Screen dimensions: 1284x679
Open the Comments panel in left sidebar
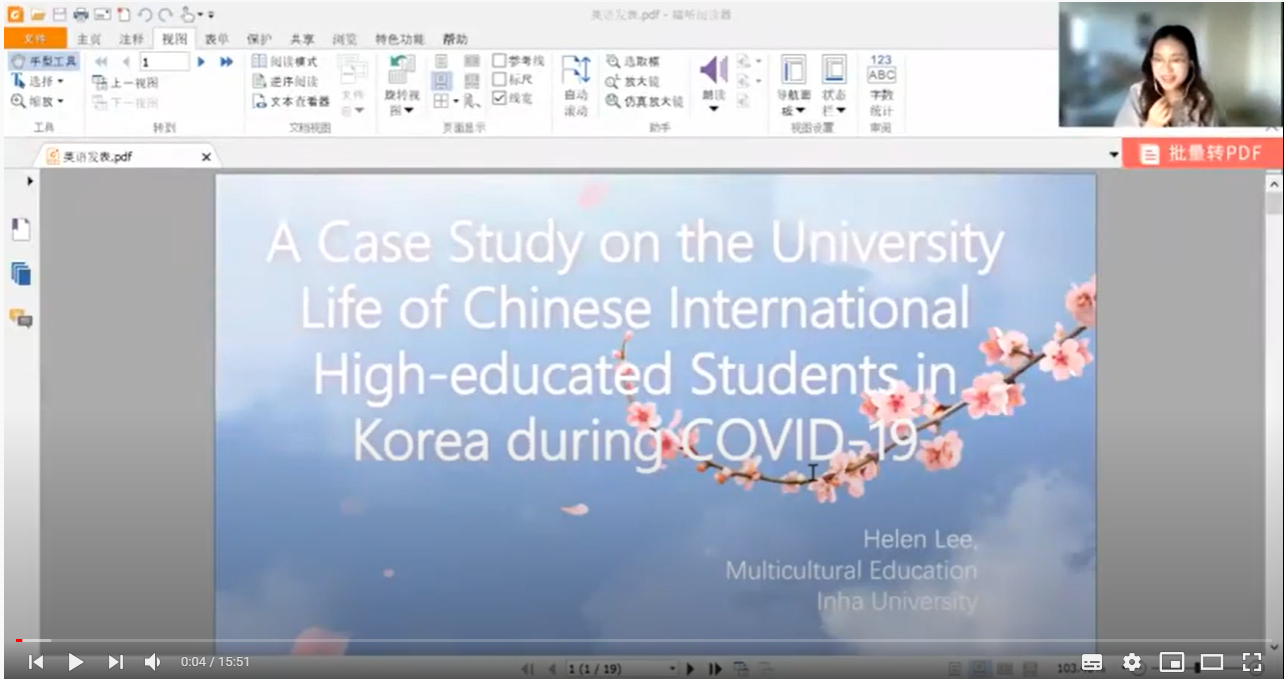[x=21, y=318]
